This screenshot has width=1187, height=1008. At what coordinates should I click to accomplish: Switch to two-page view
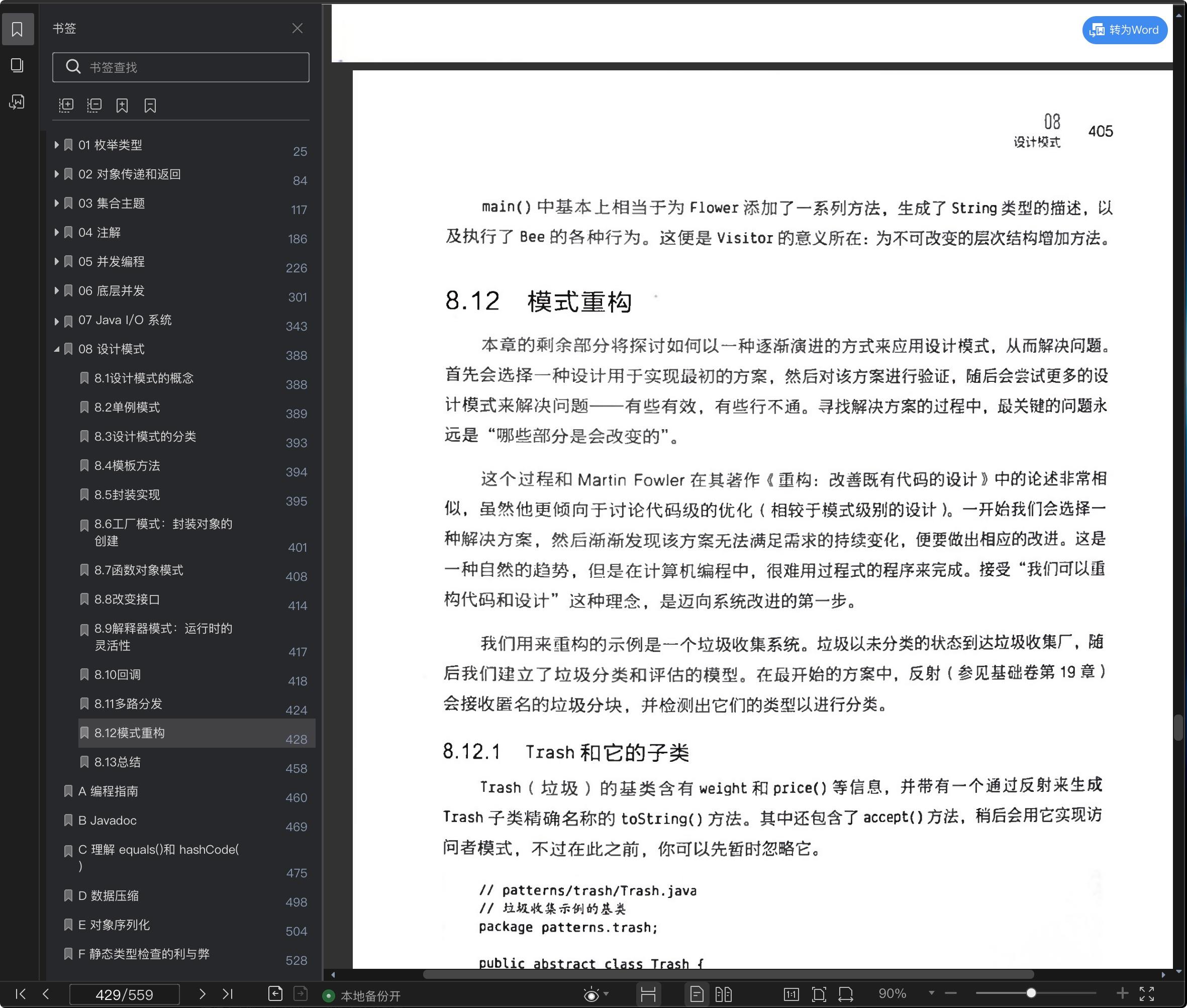click(x=724, y=994)
